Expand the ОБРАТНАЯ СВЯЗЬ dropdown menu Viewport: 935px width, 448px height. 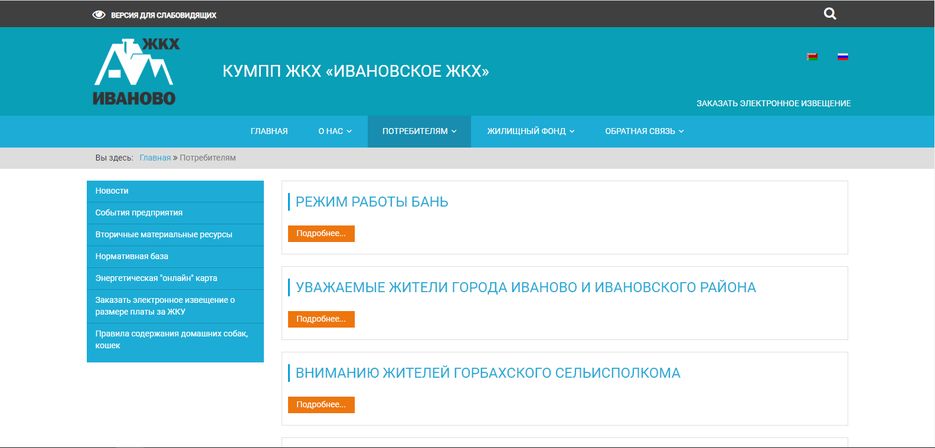click(645, 131)
